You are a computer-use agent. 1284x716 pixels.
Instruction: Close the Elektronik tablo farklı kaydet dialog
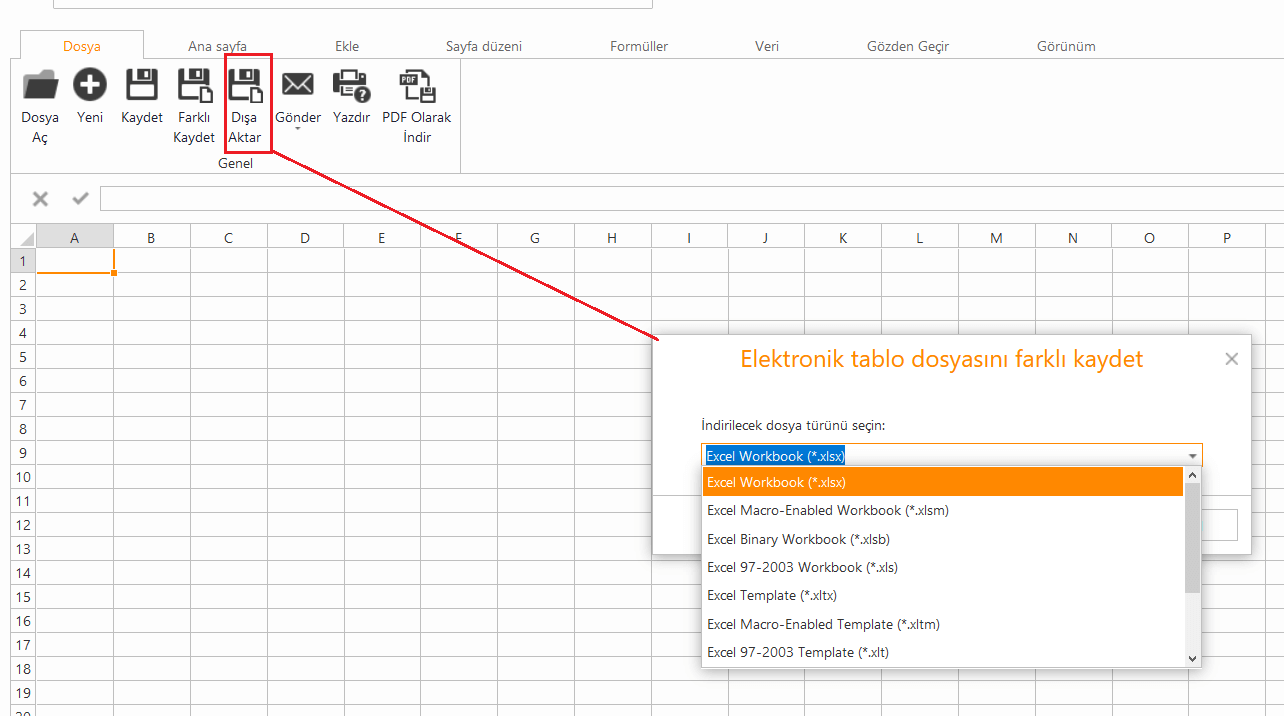point(1231,359)
